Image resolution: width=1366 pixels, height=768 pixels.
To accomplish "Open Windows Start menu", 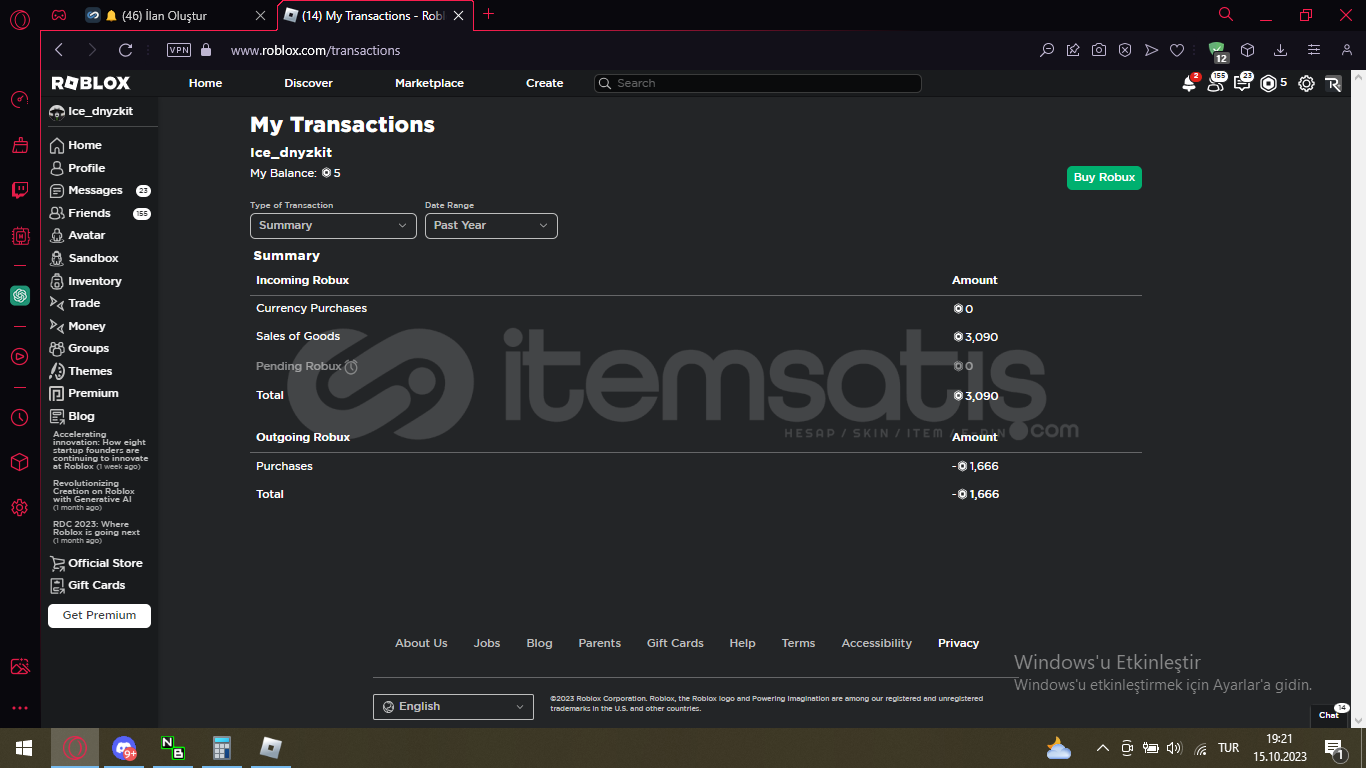I will coord(24,748).
